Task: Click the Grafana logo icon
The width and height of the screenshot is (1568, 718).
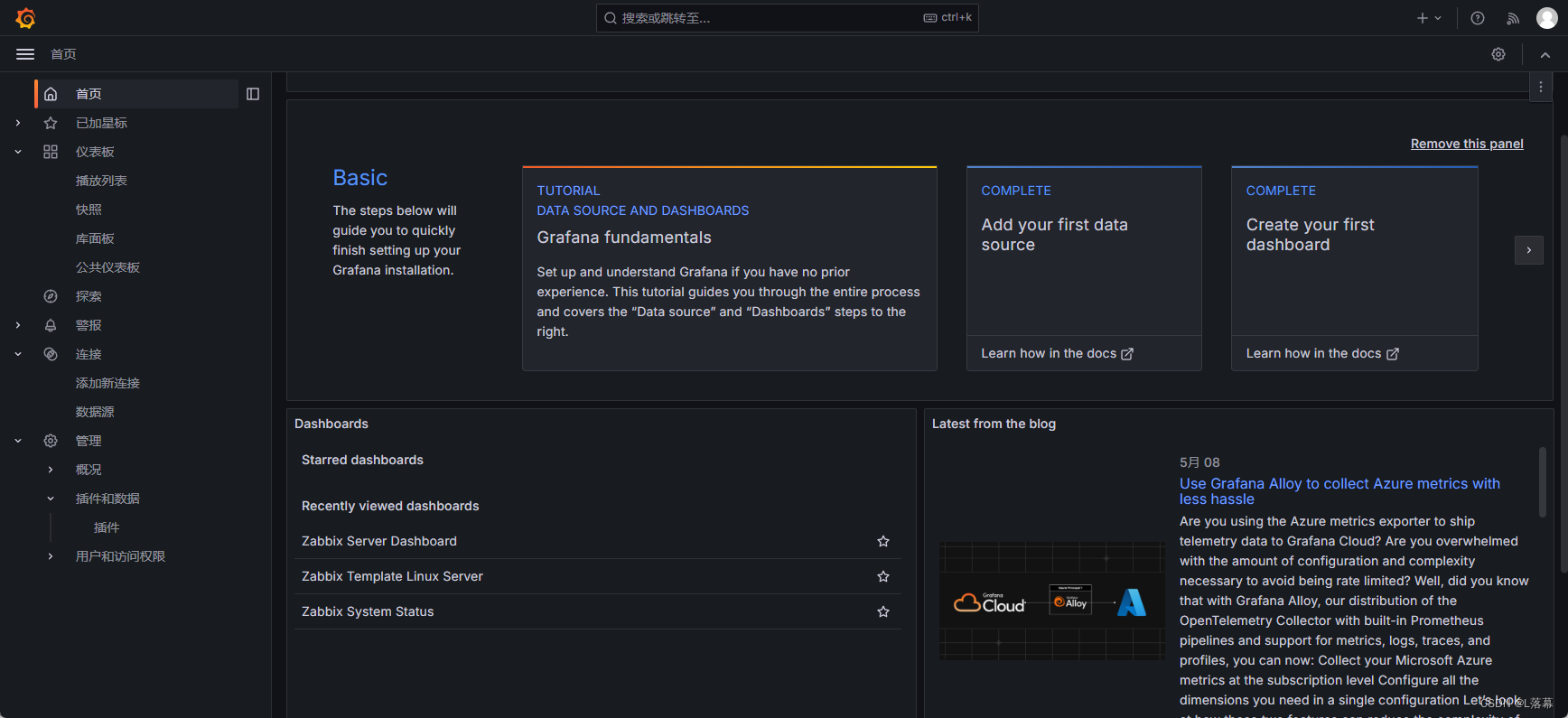Action: [25, 18]
